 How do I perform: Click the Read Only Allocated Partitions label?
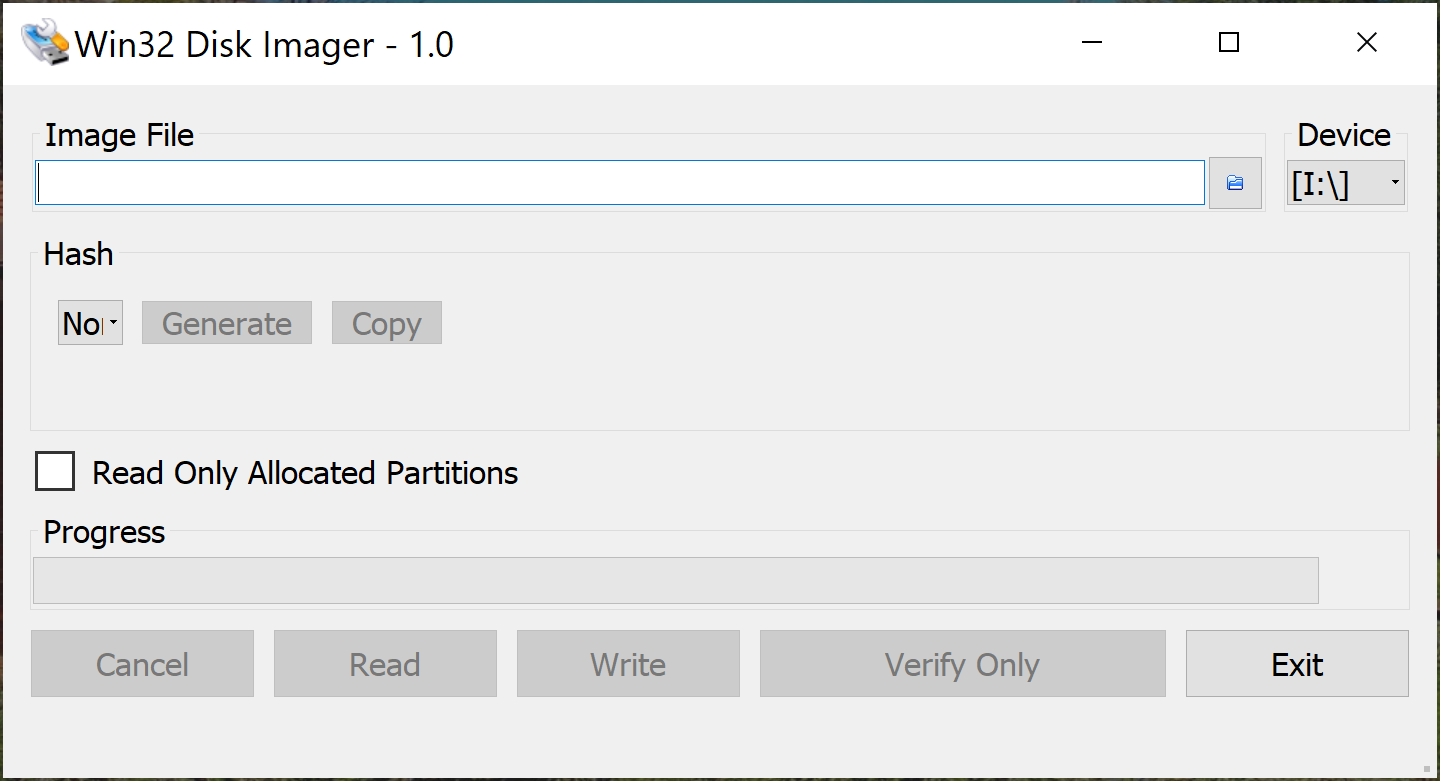[x=305, y=472]
